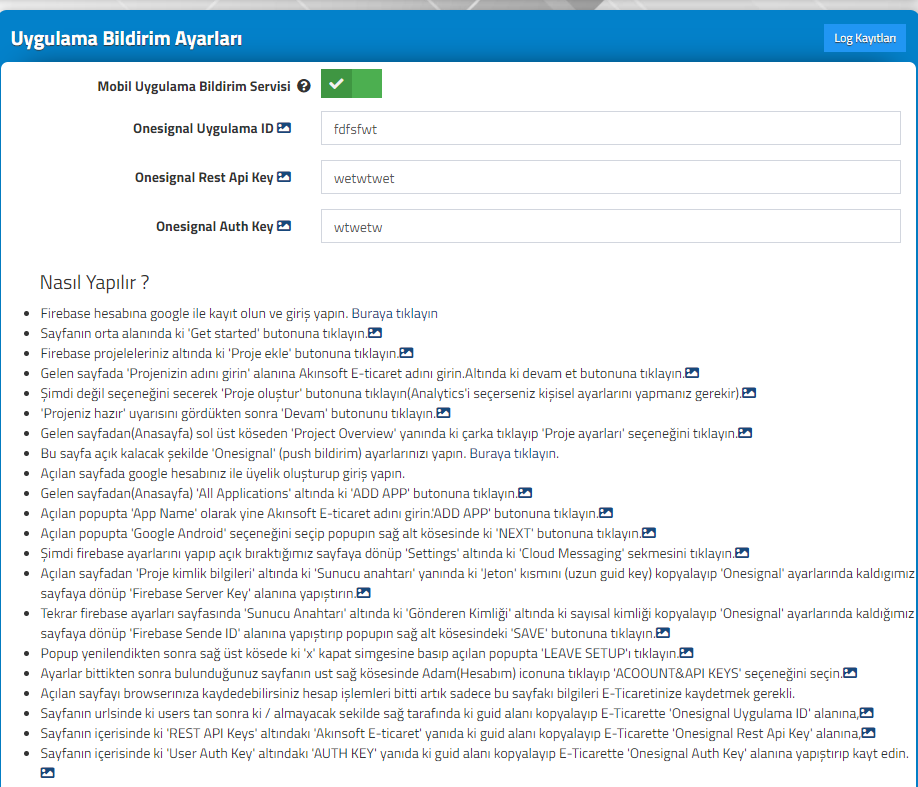Follow the Firebase 'Buraya tıklayın' link
Viewport: 918px width, 787px height.
[x=395, y=313]
